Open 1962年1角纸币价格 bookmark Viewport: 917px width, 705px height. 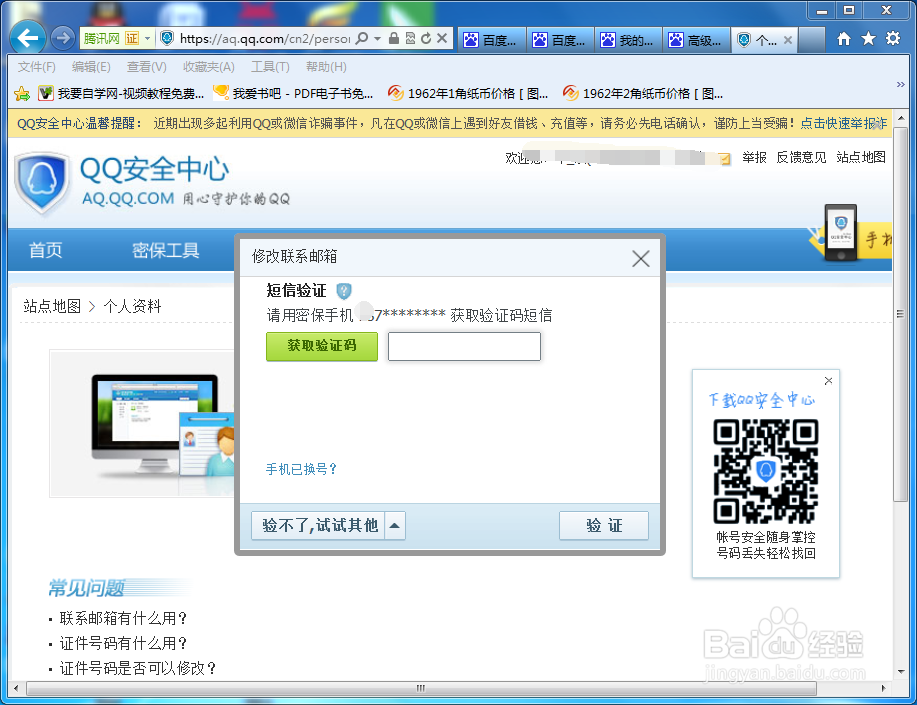468,94
